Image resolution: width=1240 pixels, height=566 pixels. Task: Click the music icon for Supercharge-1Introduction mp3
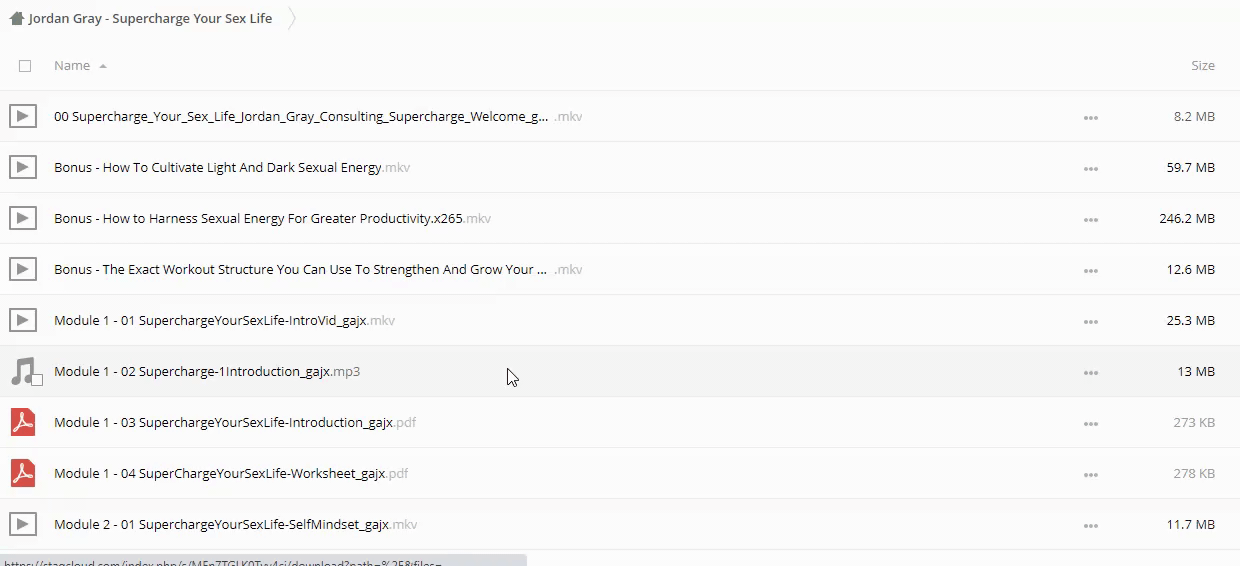coord(21,371)
